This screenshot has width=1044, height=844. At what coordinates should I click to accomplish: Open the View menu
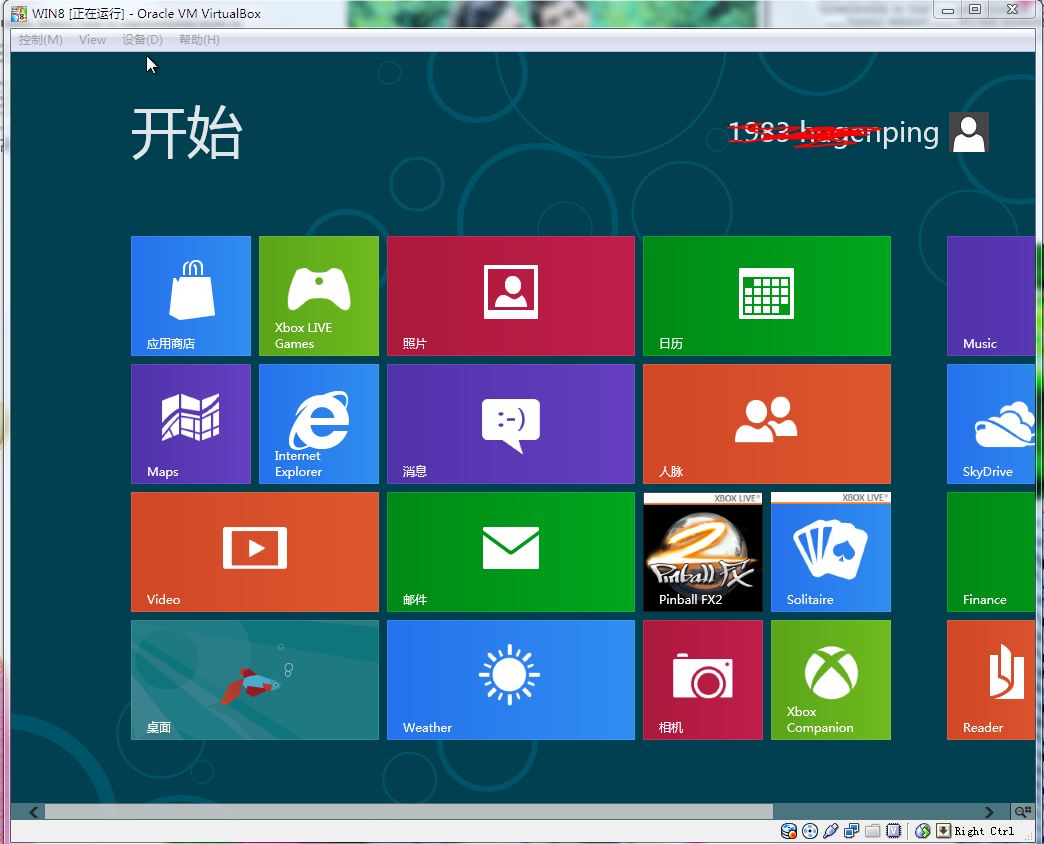pyautogui.click(x=92, y=40)
